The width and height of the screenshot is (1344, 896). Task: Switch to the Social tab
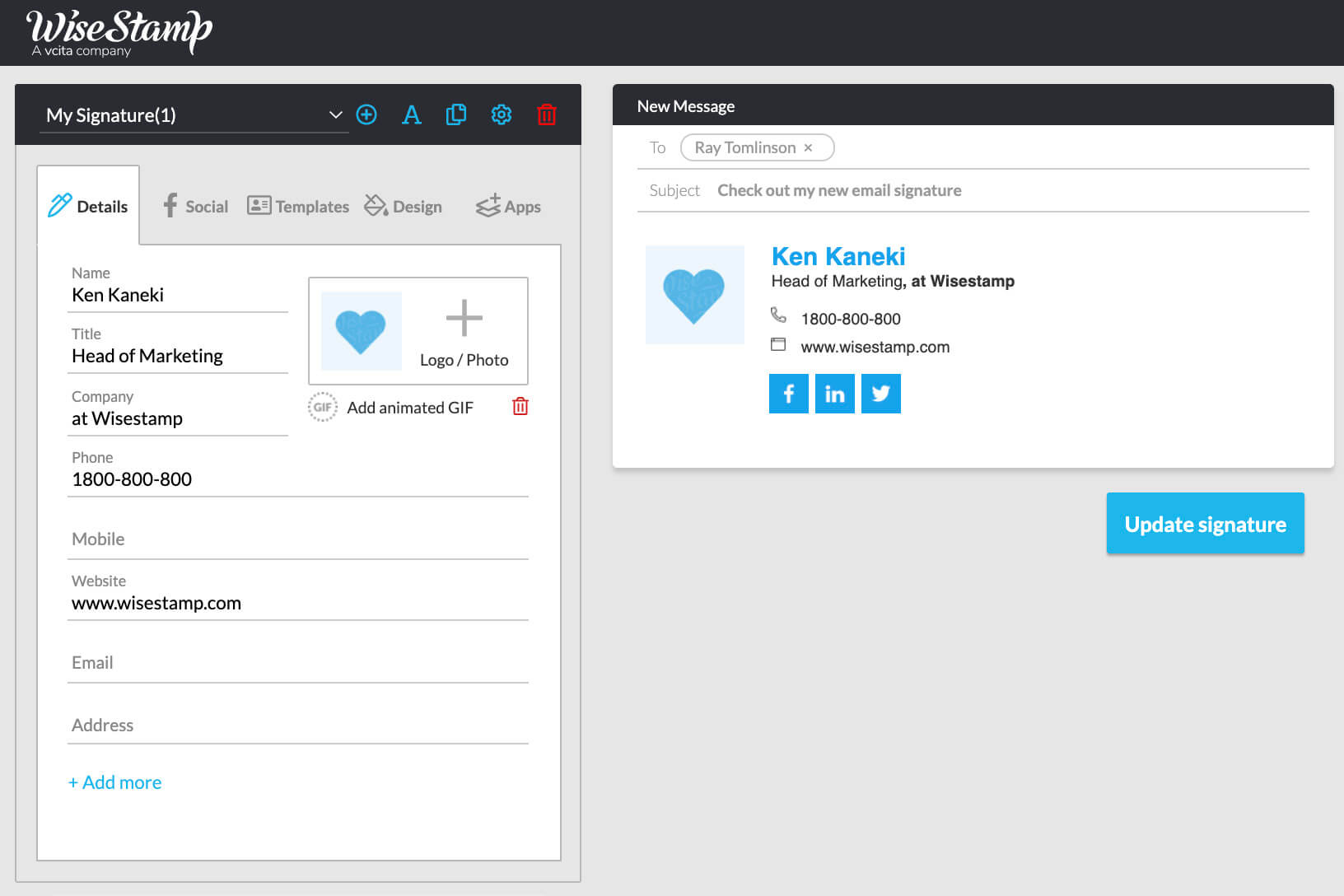point(195,206)
